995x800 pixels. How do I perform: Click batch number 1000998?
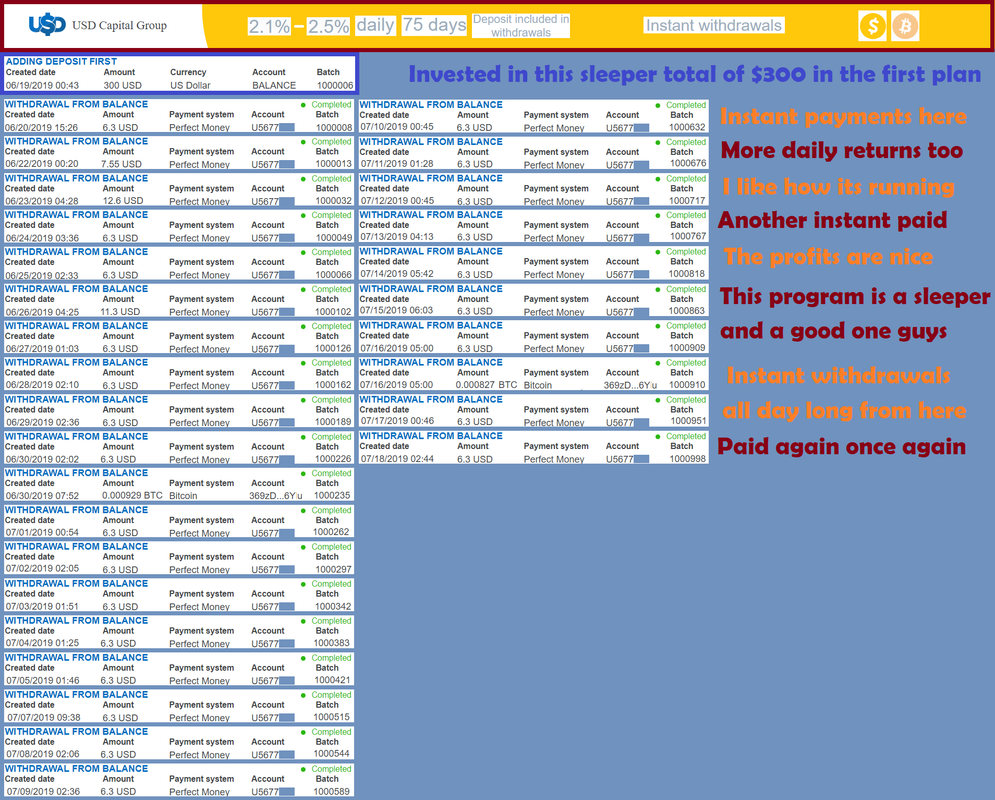coord(687,459)
